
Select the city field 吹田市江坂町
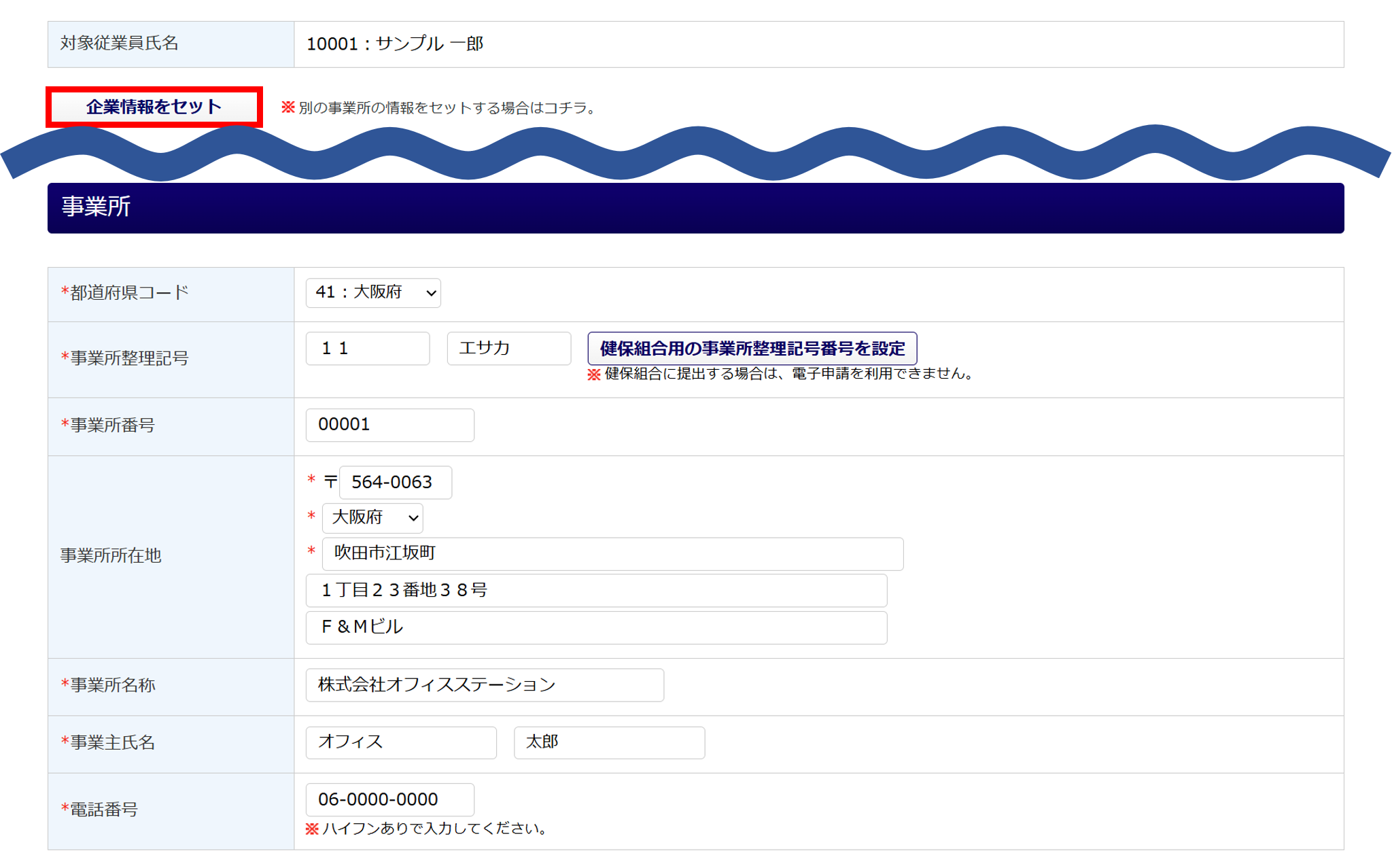point(612,554)
